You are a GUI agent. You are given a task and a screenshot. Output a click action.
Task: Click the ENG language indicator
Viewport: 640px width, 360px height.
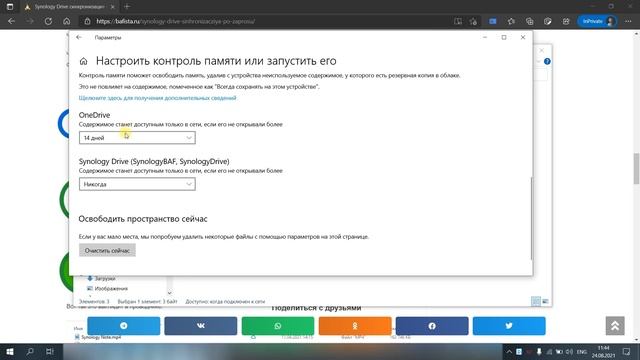click(x=582, y=351)
